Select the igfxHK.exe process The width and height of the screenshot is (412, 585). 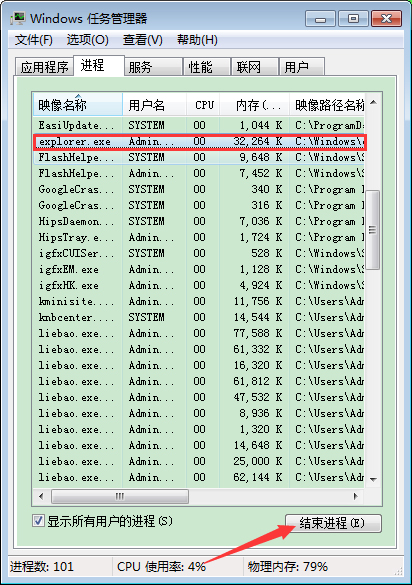[199, 285]
